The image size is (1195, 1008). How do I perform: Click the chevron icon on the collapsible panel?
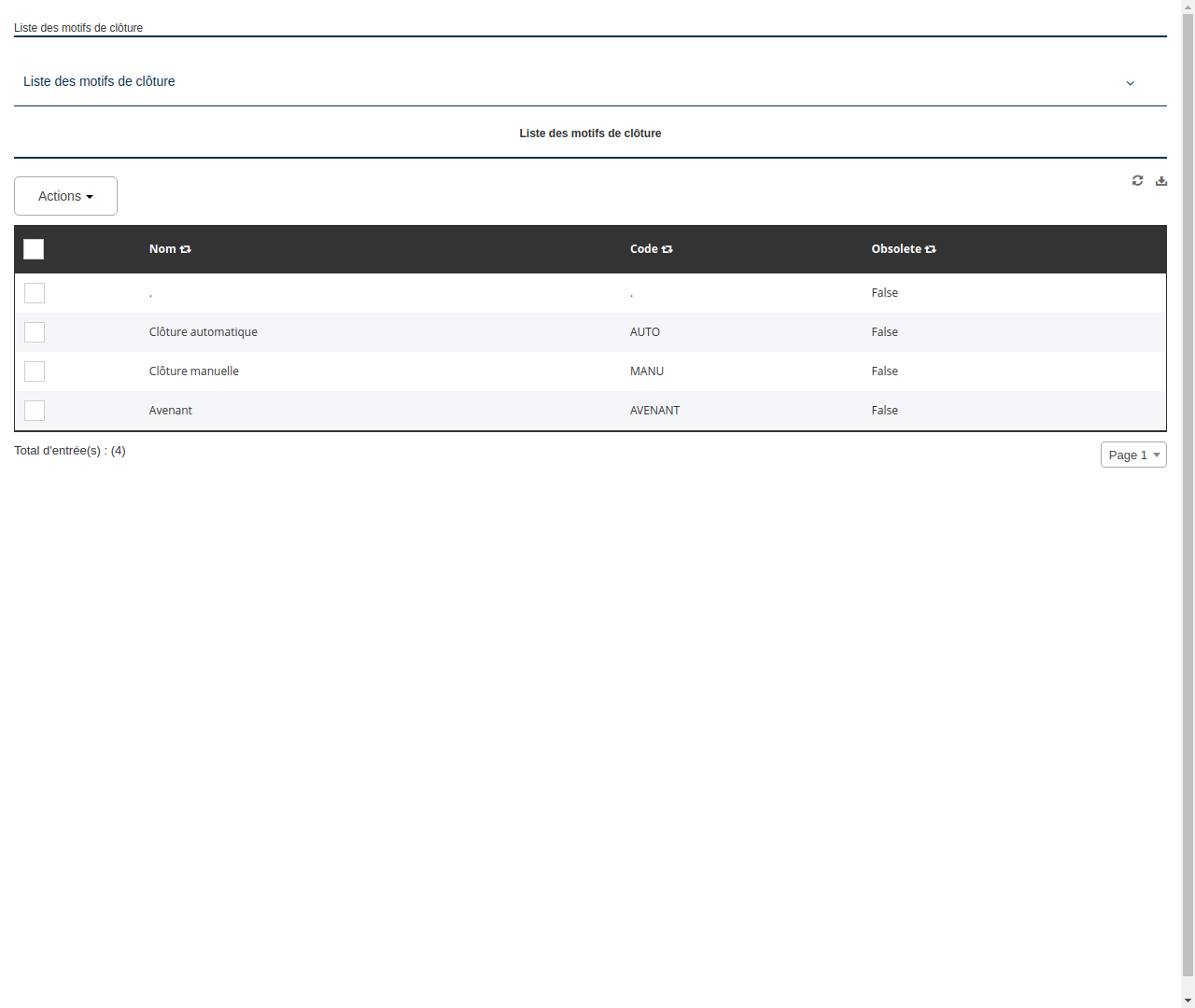click(1131, 83)
